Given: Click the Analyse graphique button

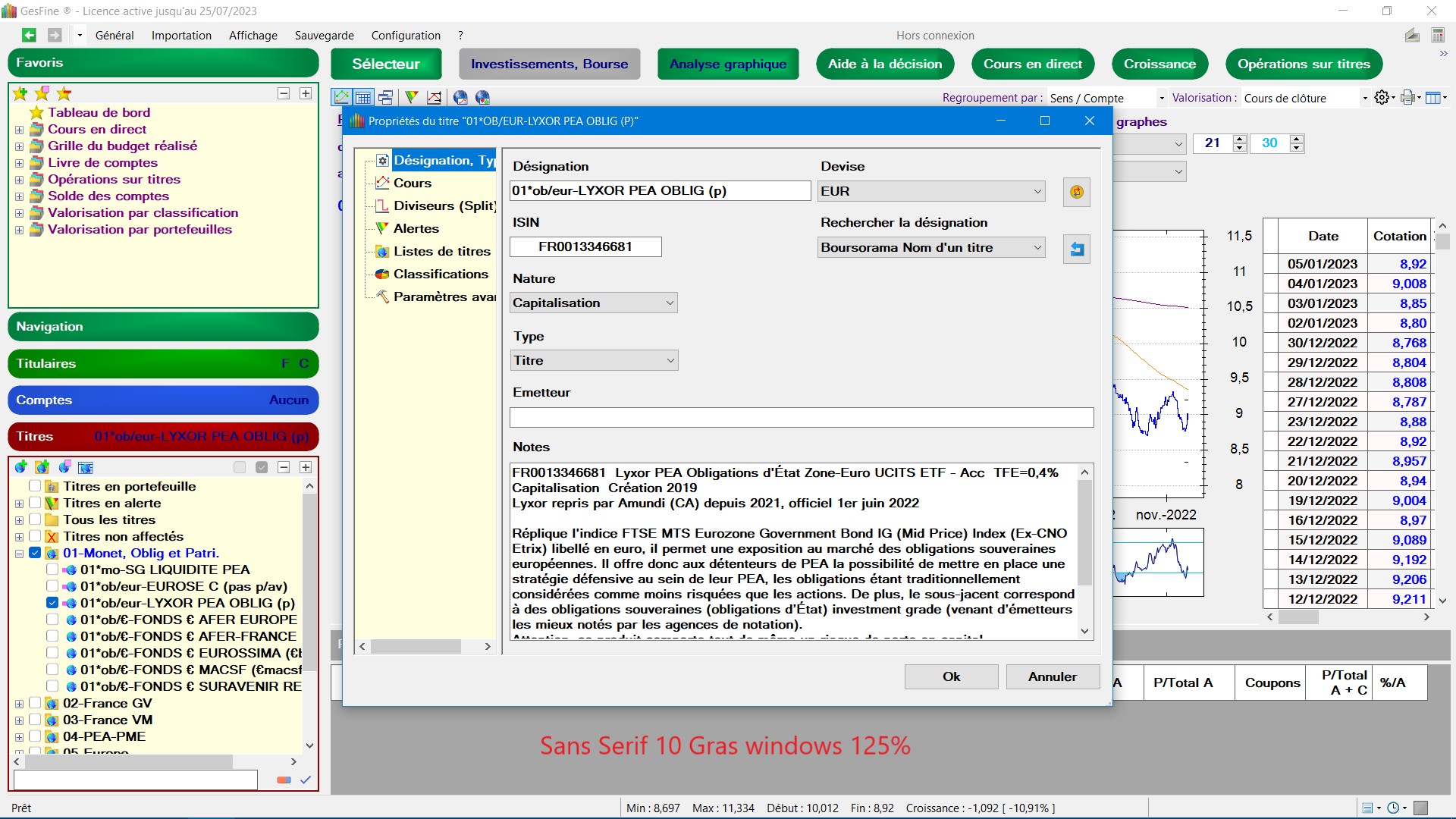Looking at the screenshot, I should [x=727, y=64].
